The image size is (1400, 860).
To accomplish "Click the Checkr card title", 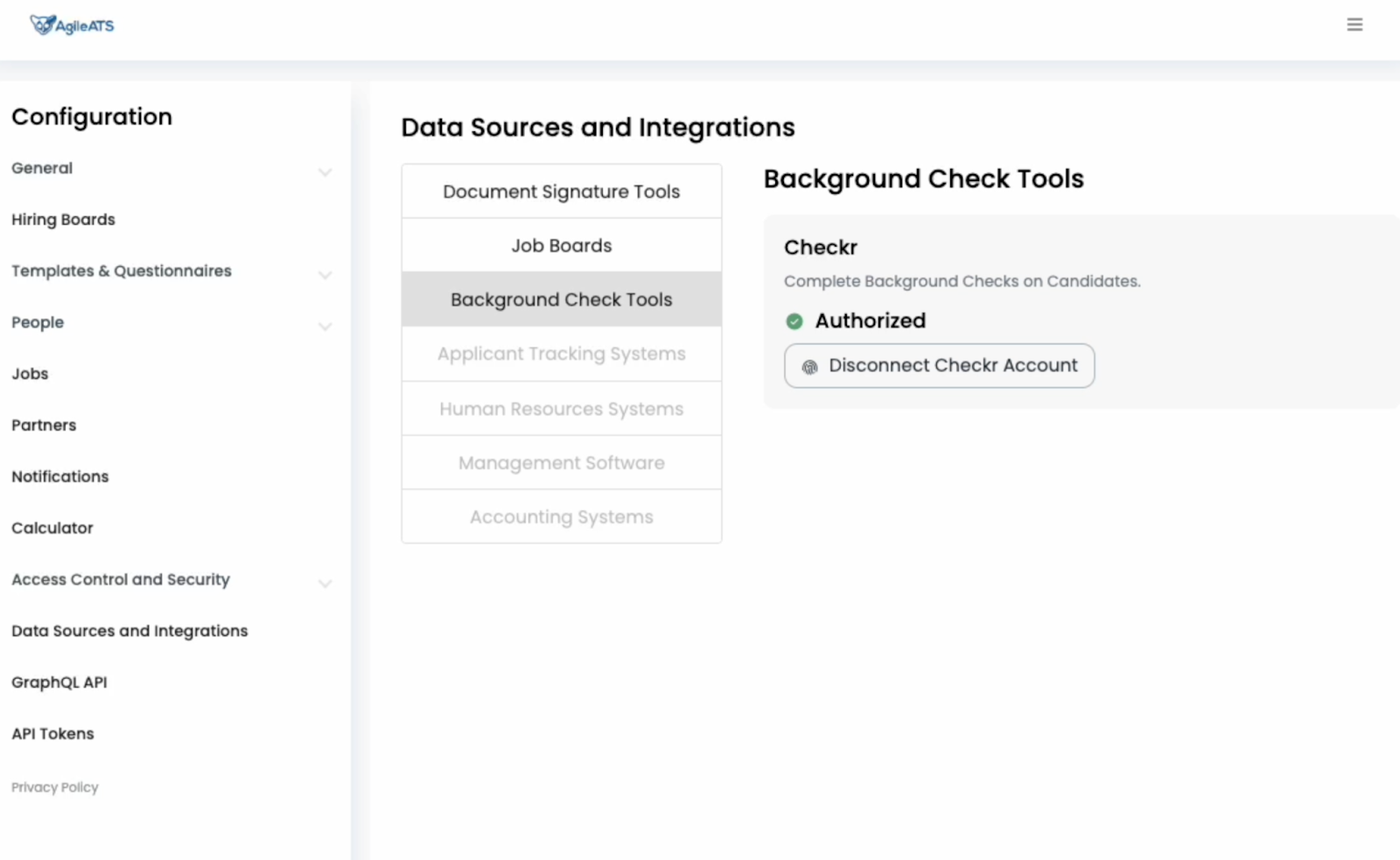I will tap(821, 248).
